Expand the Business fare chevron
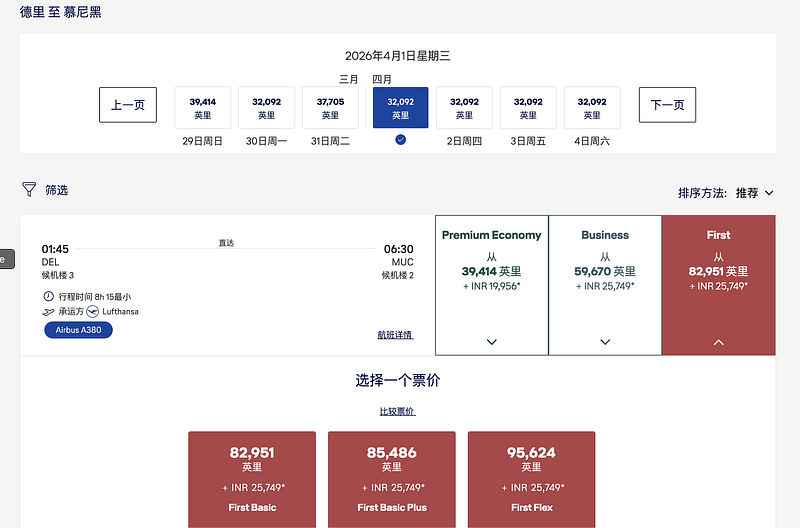800x528 pixels. (605, 342)
